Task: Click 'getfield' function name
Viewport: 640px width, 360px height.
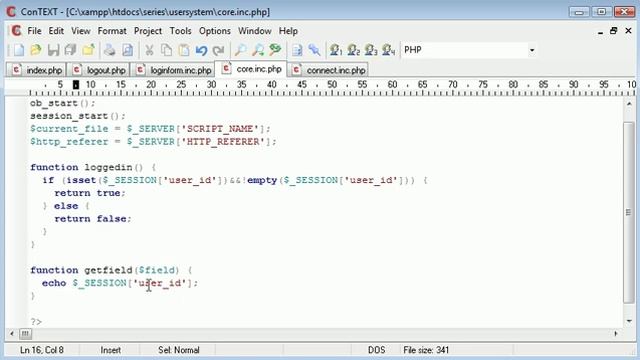Action: 108,270
